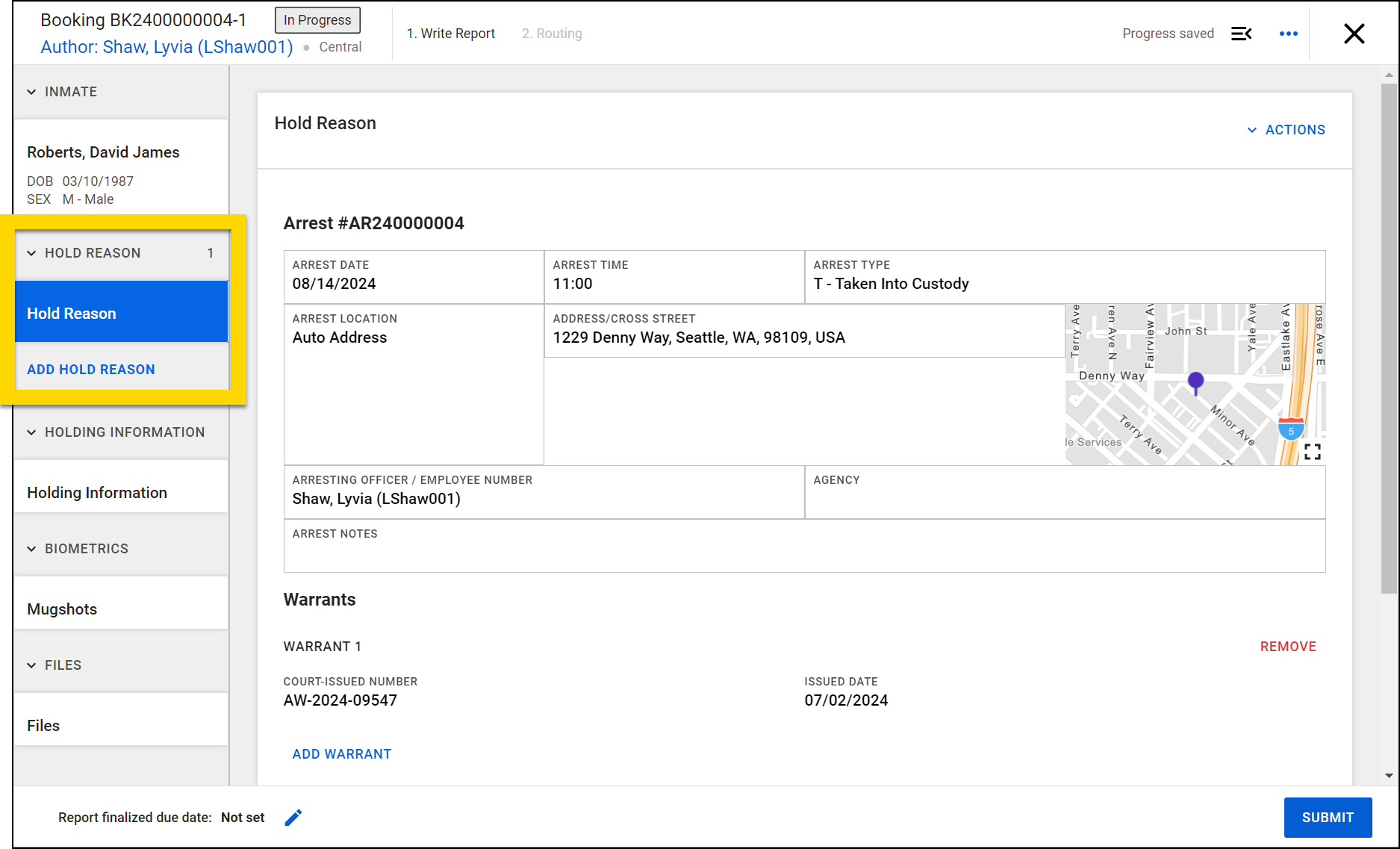Collapse the BIOMETRICS section
The width and height of the screenshot is (1400, 849).
[31, 548]
